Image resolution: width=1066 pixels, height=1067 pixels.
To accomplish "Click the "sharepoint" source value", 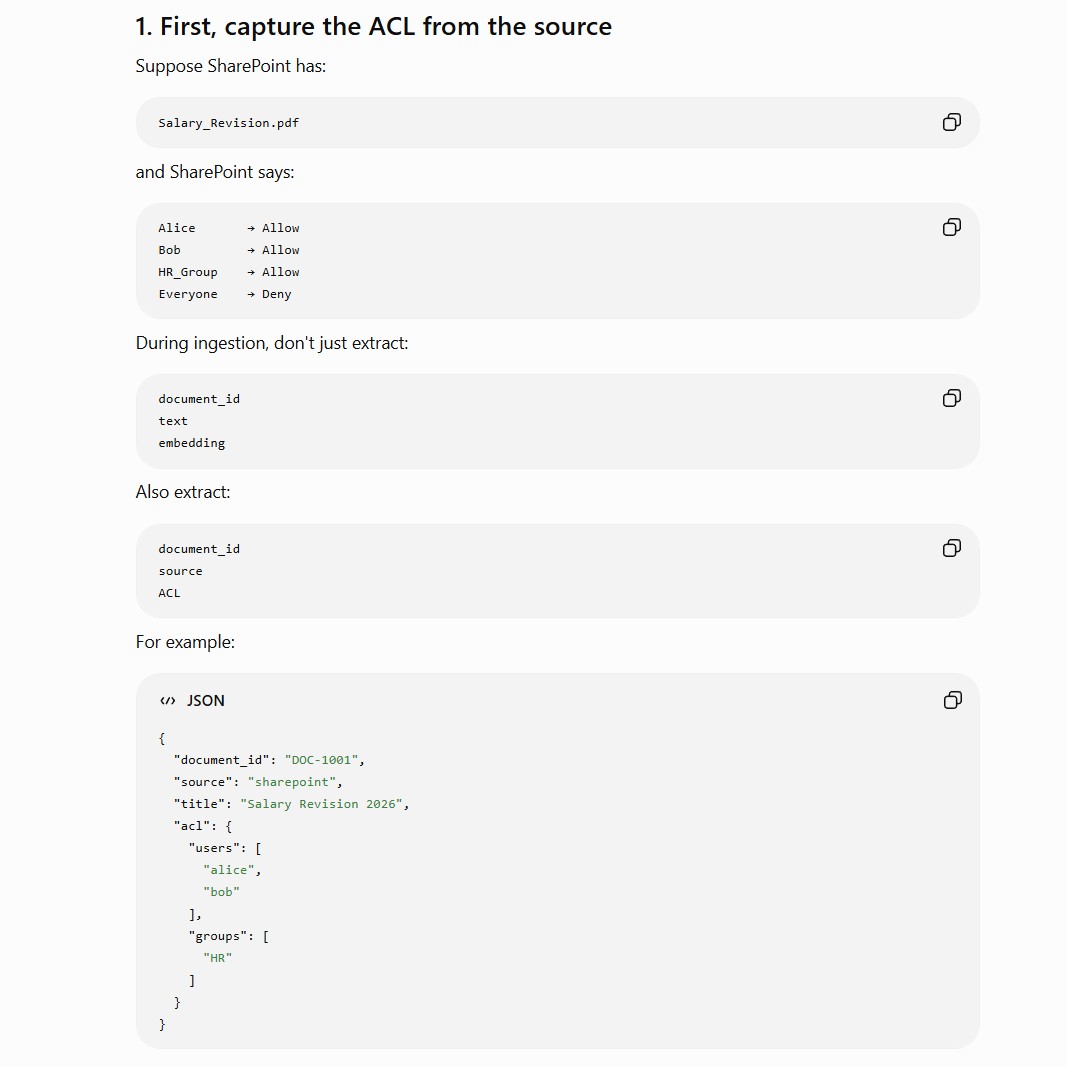I will click(x=292, y=782).
